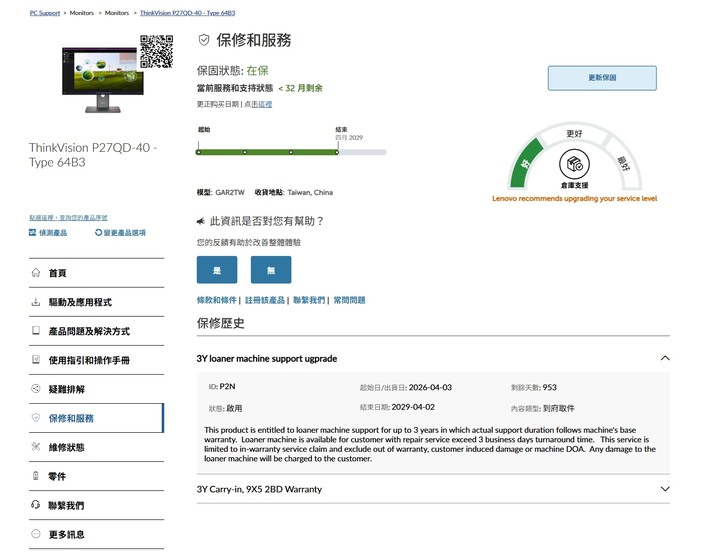Click the Lenovo recommends upgrading your service level text
This screenshot has height=557, width=720.
click(574, 198)
